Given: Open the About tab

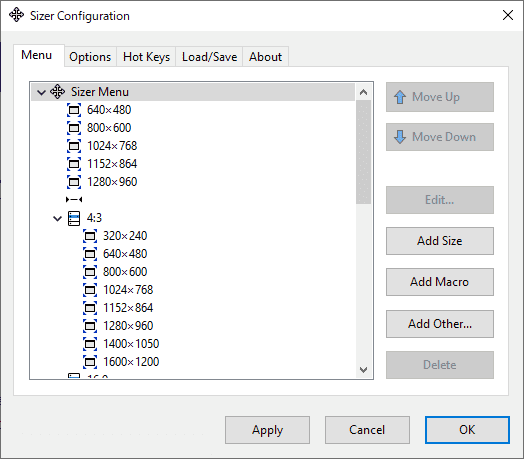Looking at the screenshot, I should [x=266, y=57].
